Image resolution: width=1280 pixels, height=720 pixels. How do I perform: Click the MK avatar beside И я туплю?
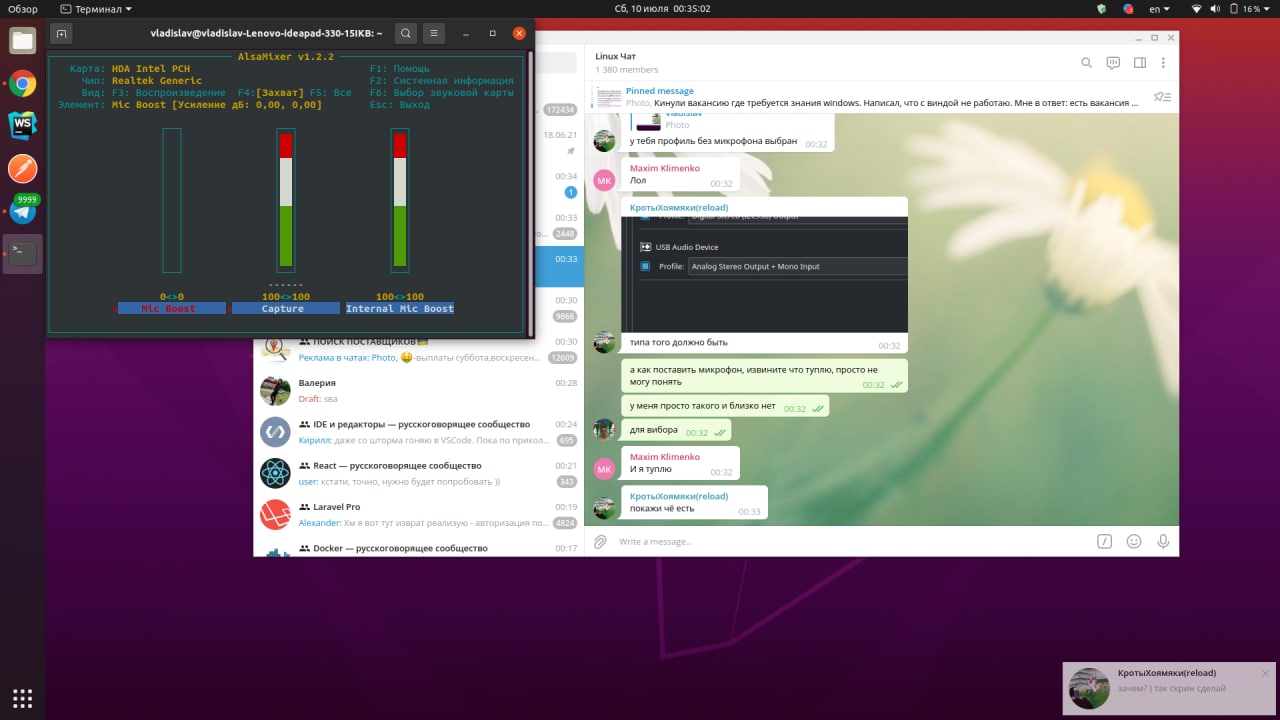tap(604, 468)
